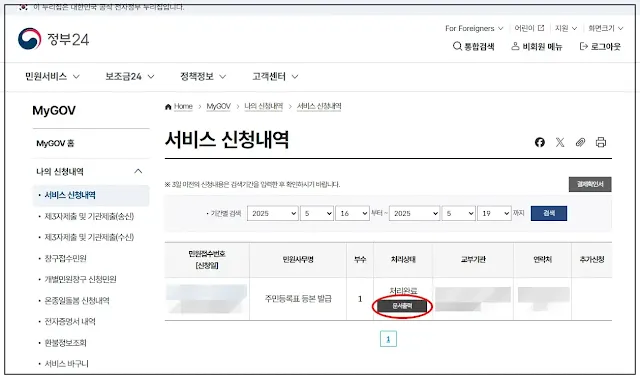Open 비회원 메뉴 non-member menu
The image size is (640, 379).
537,47
